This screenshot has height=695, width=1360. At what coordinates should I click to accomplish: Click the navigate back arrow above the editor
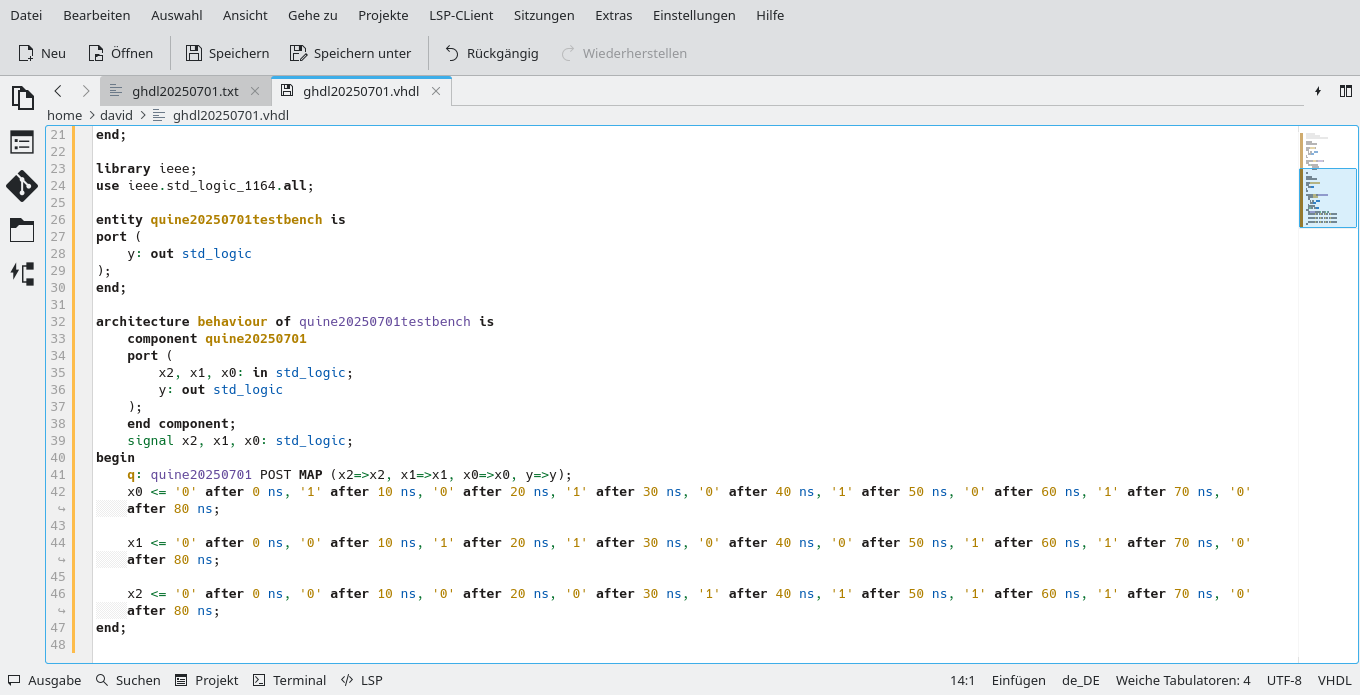click(58, 90)
